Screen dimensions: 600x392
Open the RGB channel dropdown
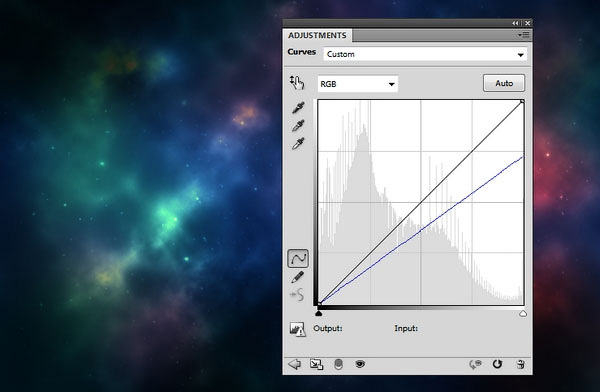357,84
